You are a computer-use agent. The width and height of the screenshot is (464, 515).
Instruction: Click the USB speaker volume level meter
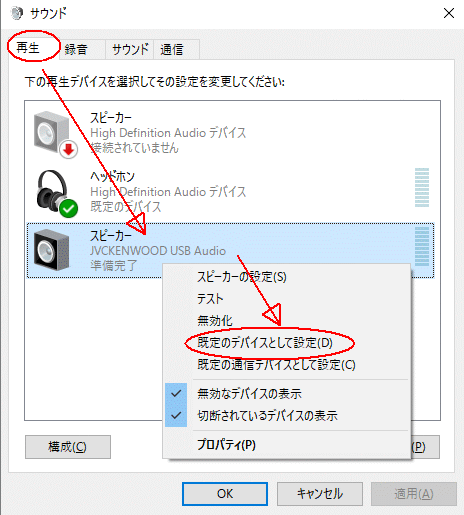422,246
